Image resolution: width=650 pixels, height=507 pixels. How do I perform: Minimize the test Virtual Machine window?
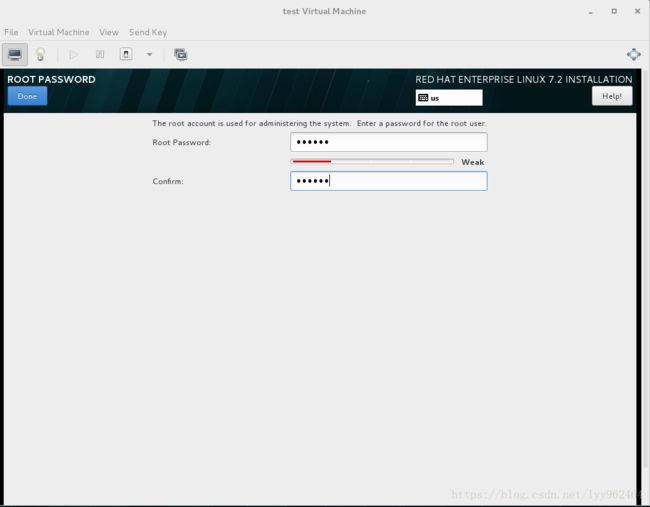(x=591, y=12)
